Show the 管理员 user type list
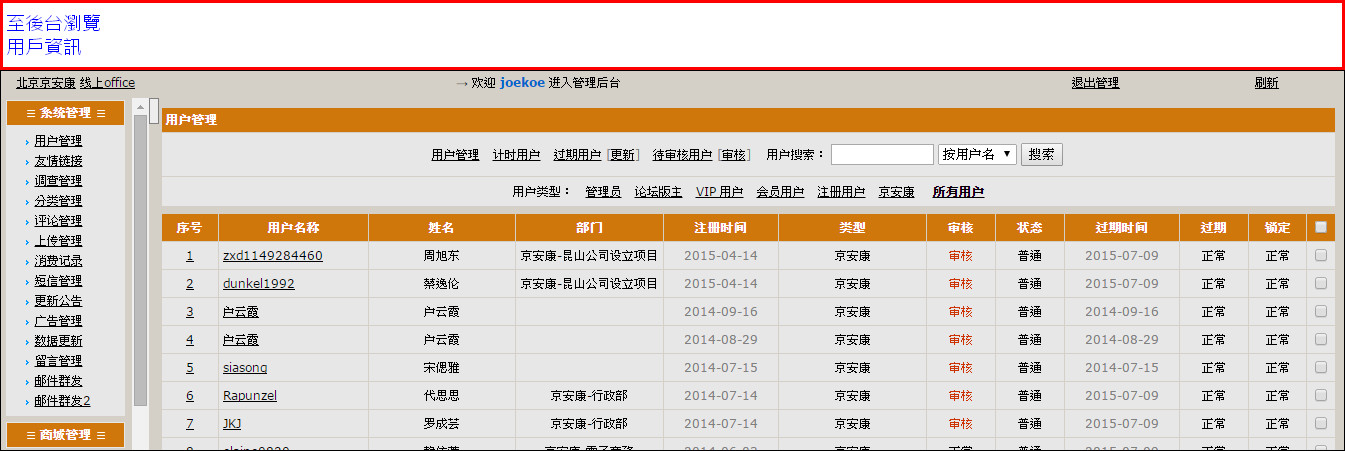Screen dimensions: 1345x451 click(603, 192)
